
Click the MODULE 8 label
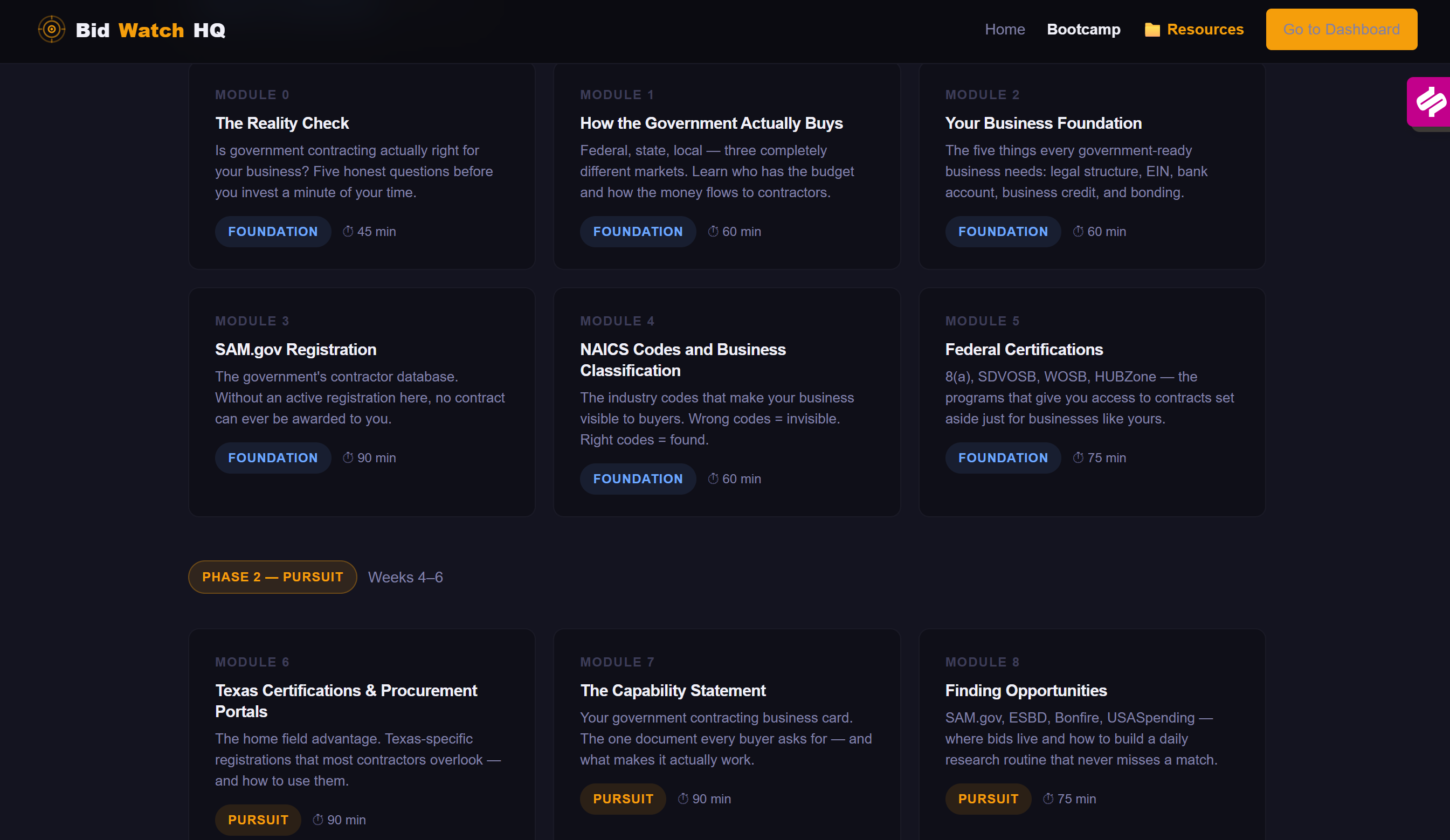coord(982,662)
